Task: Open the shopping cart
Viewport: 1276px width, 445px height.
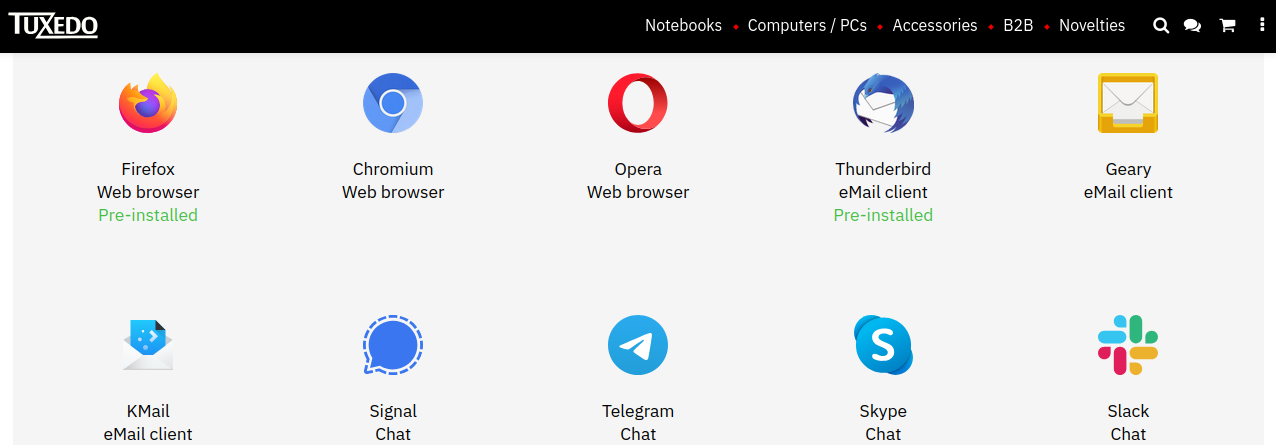Action: pos(1227,26)
